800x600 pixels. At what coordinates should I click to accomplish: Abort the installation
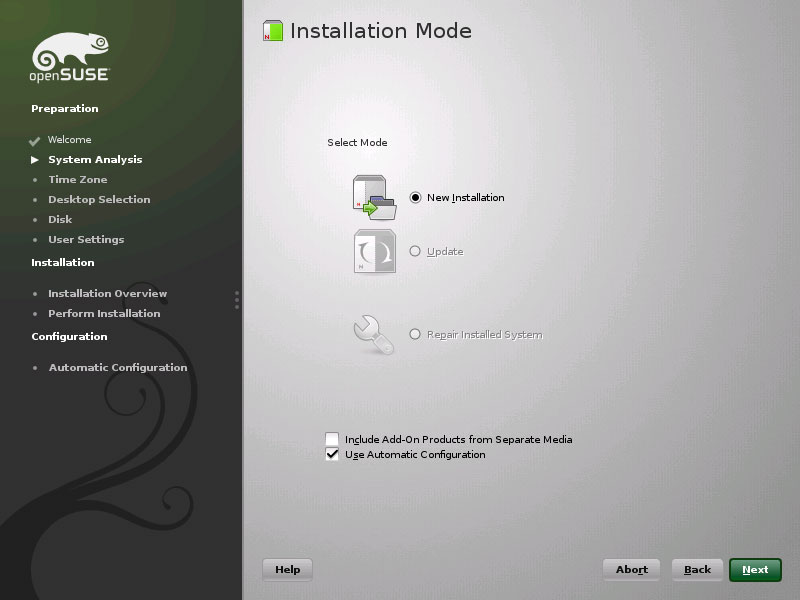[632, 569]
